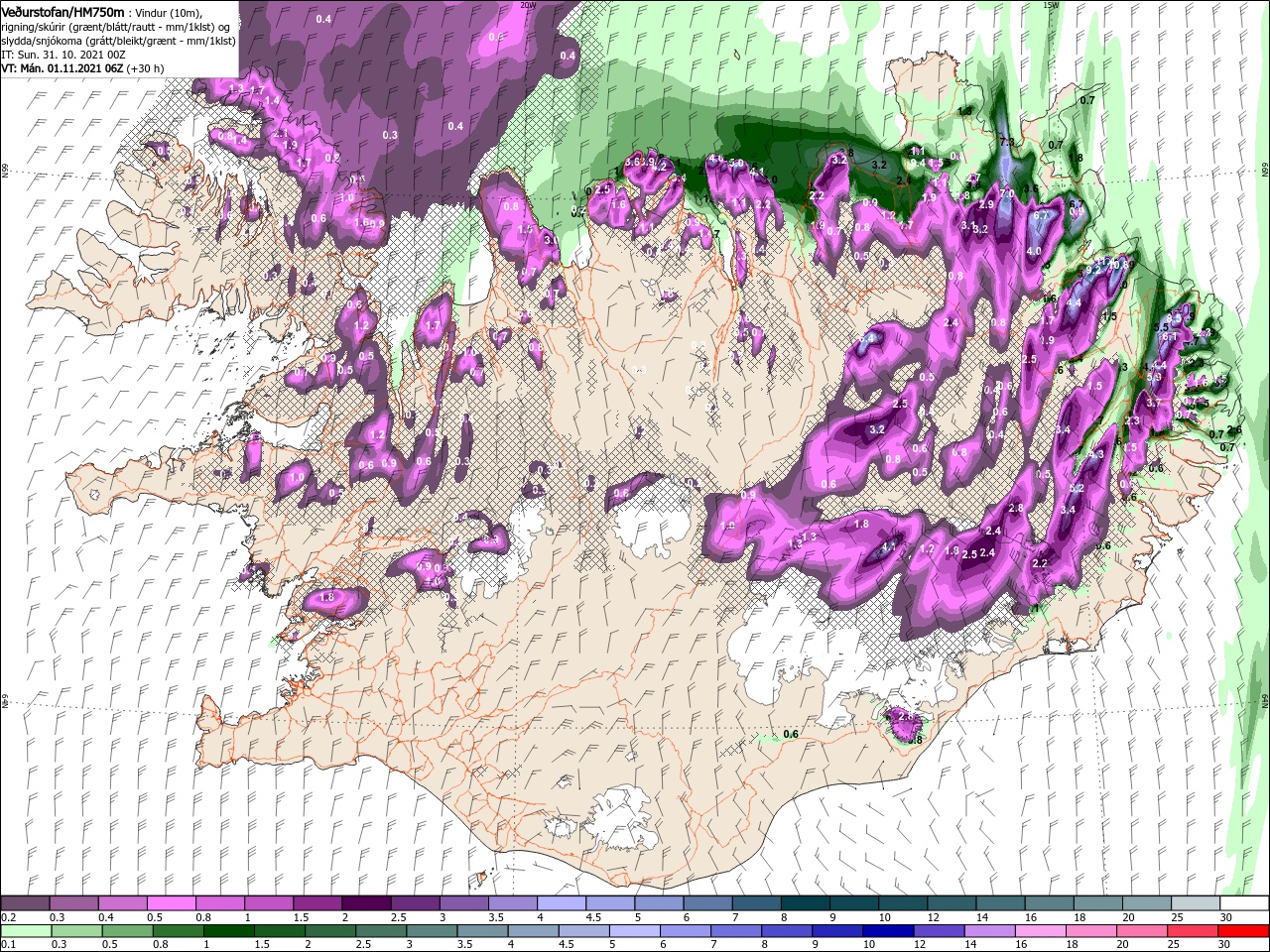Click the "2.5" label in the snow legend row
This screenshot has width=1270, height=952.
pos(400,917)
